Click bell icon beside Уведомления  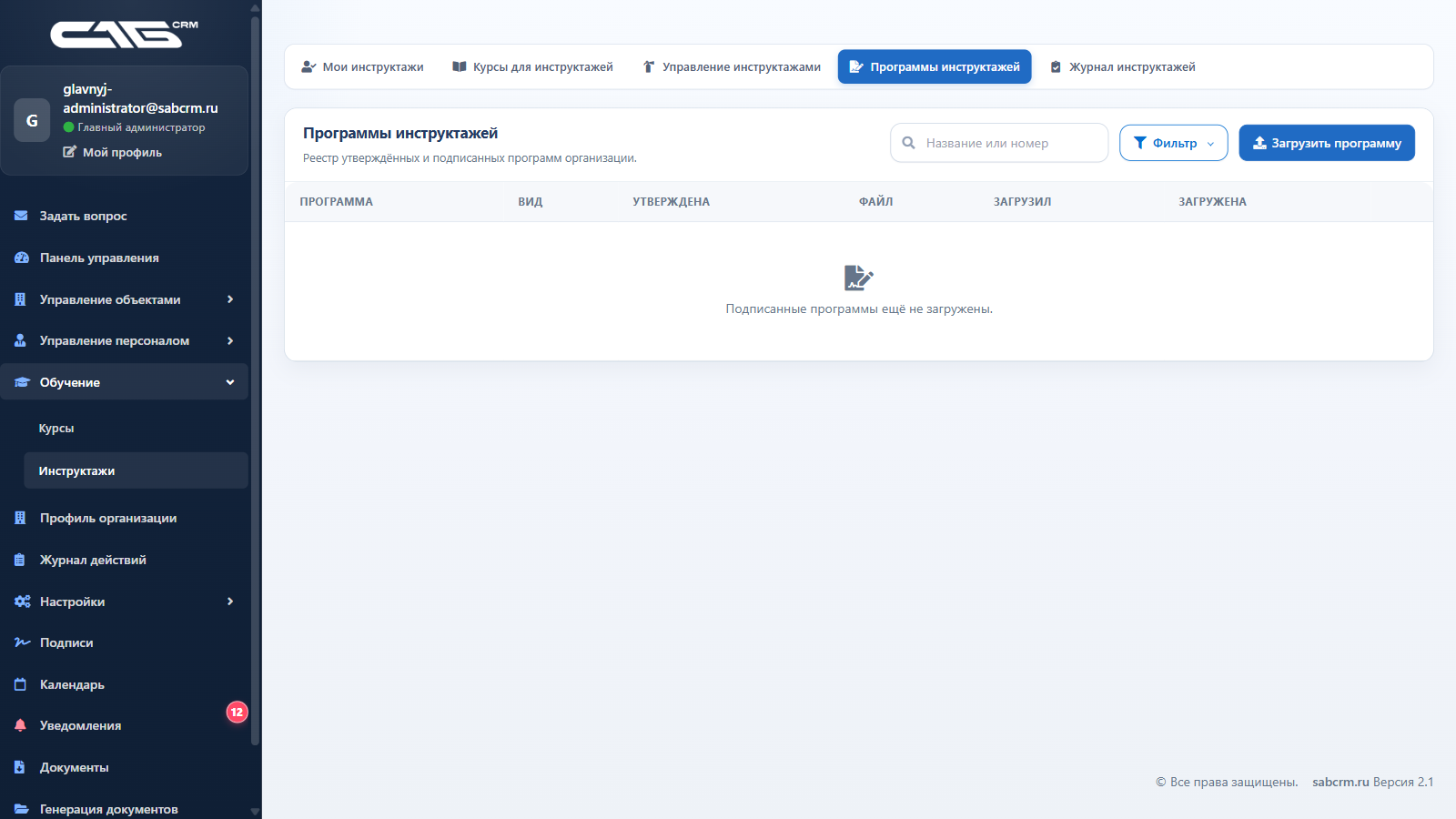coord(20,725)
